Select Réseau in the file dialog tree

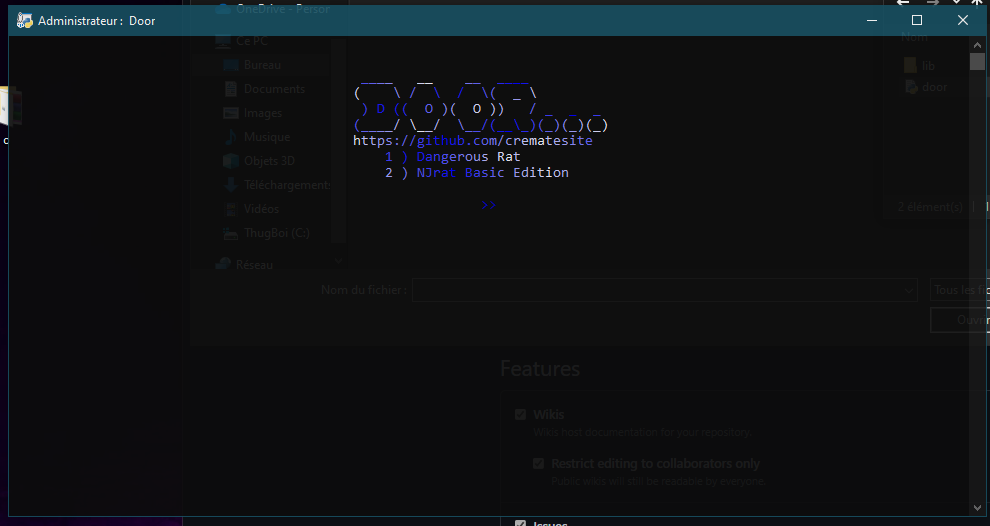click(244, 265)
